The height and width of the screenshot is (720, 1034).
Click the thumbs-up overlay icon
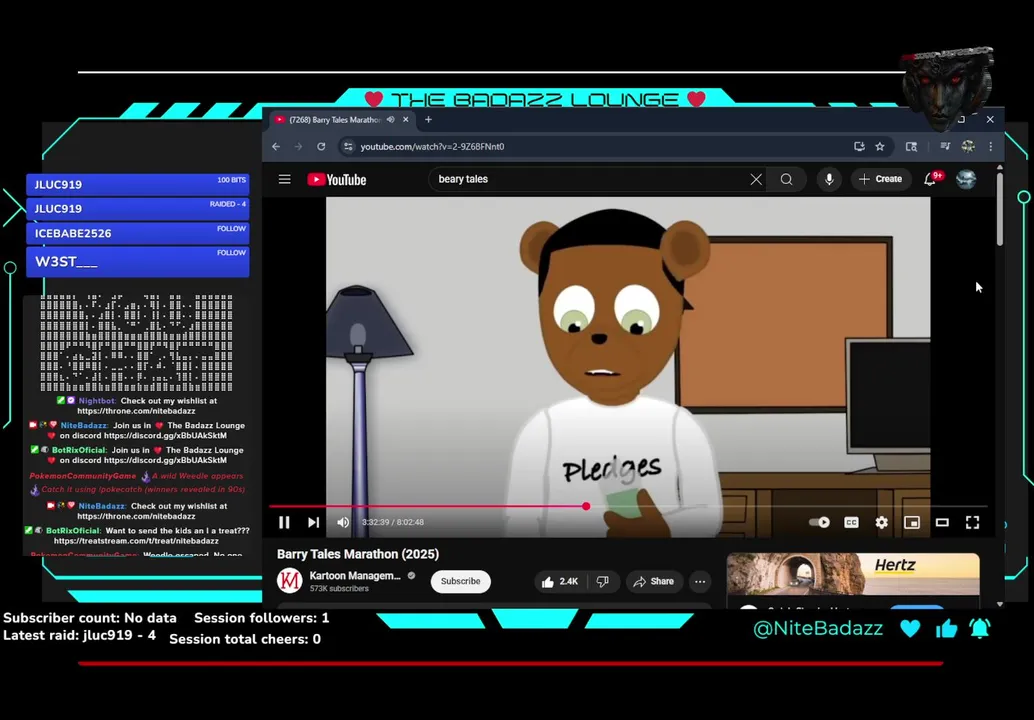(x=946, y=628)
